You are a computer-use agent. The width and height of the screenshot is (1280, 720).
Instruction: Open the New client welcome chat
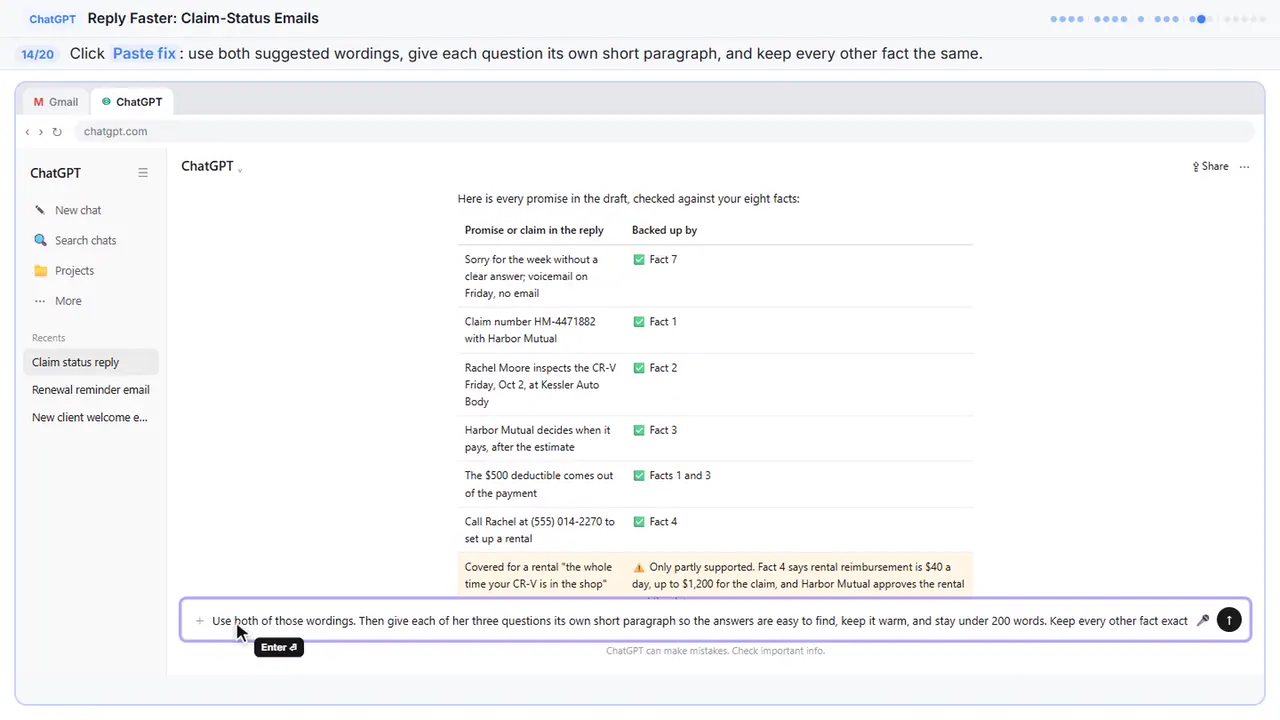tap(91, 417)
